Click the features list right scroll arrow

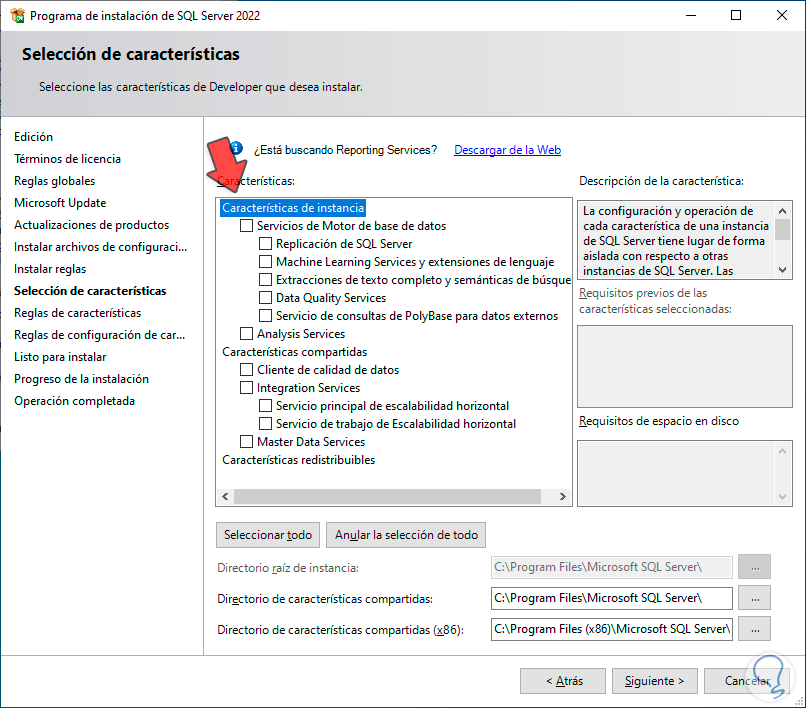click(563, 496)
